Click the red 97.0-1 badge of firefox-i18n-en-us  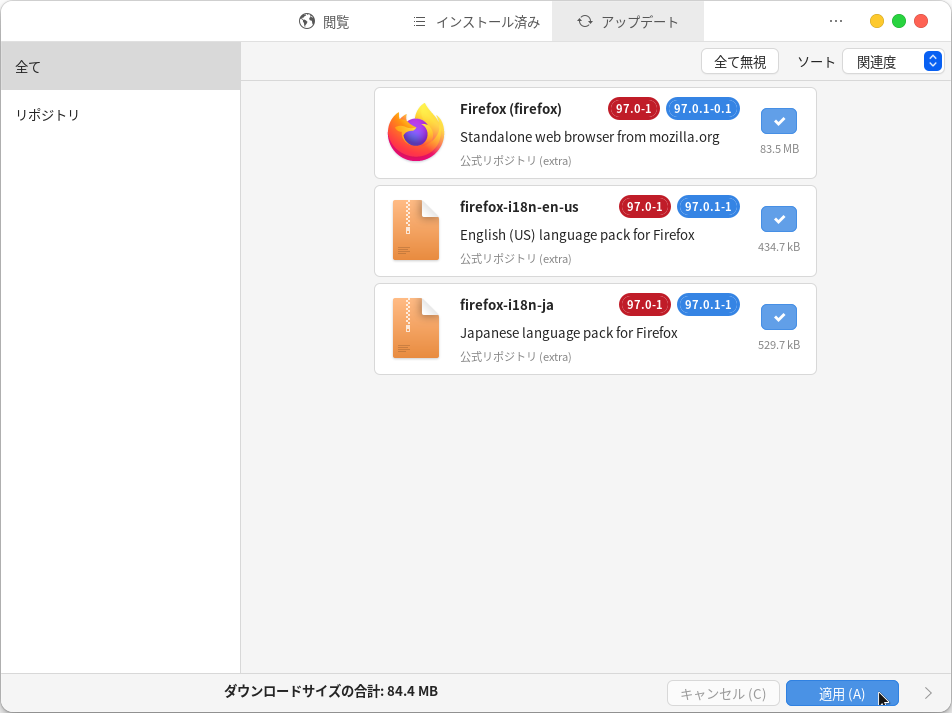click(644, 207)
